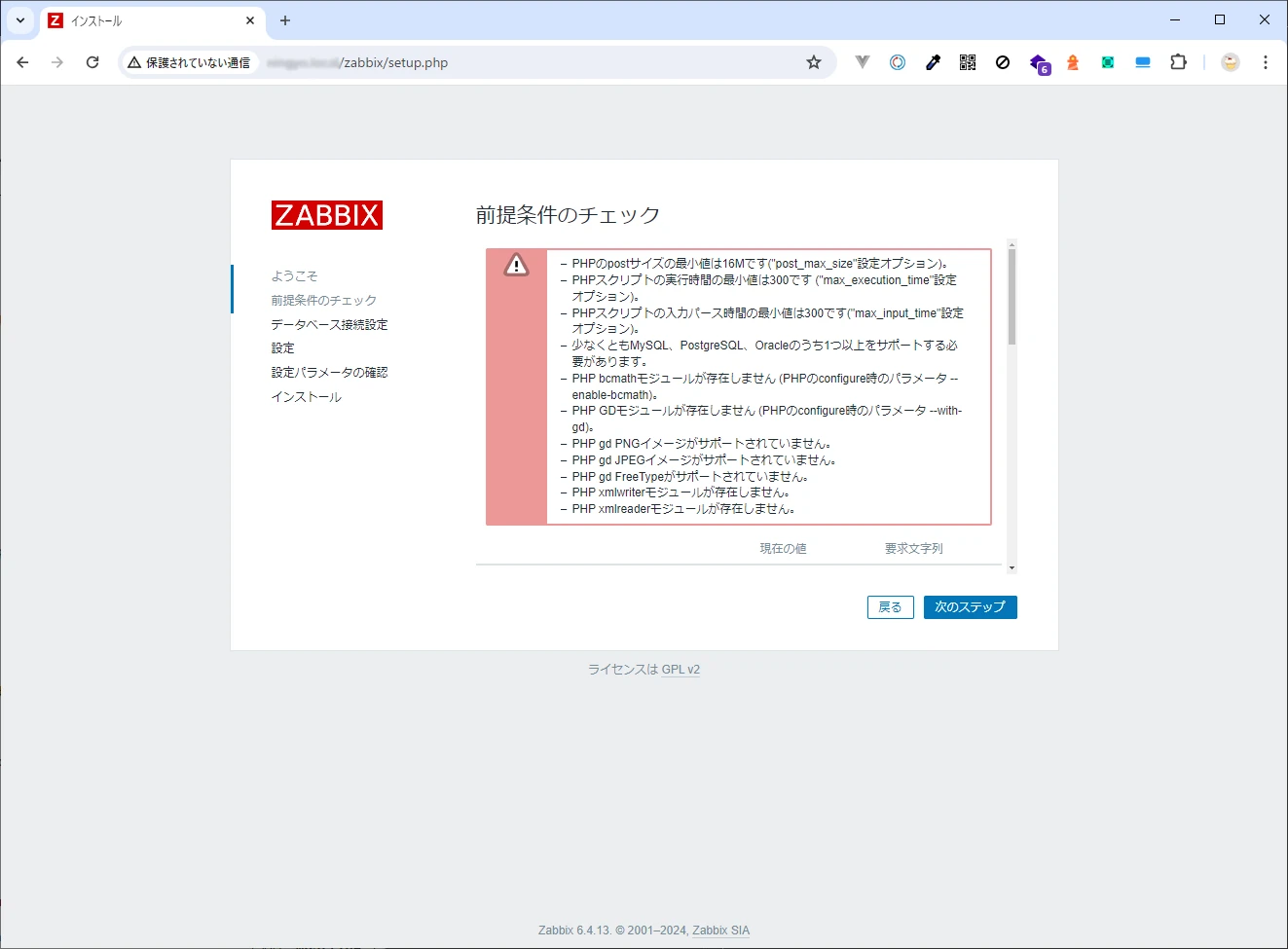
Task: Select the 設定パラメータの確認 step
Action: [x=329, y=373]
